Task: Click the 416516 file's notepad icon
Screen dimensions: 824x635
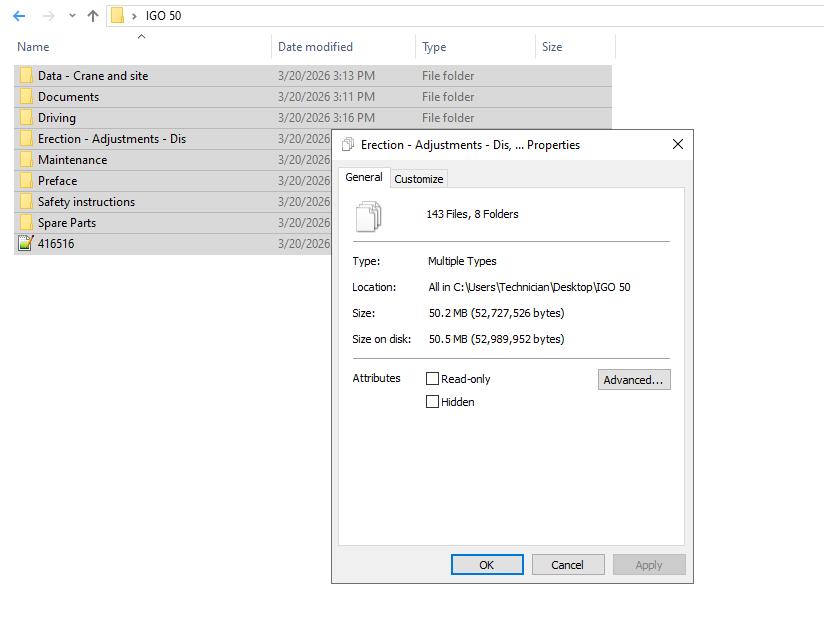Action: point(25,243)
